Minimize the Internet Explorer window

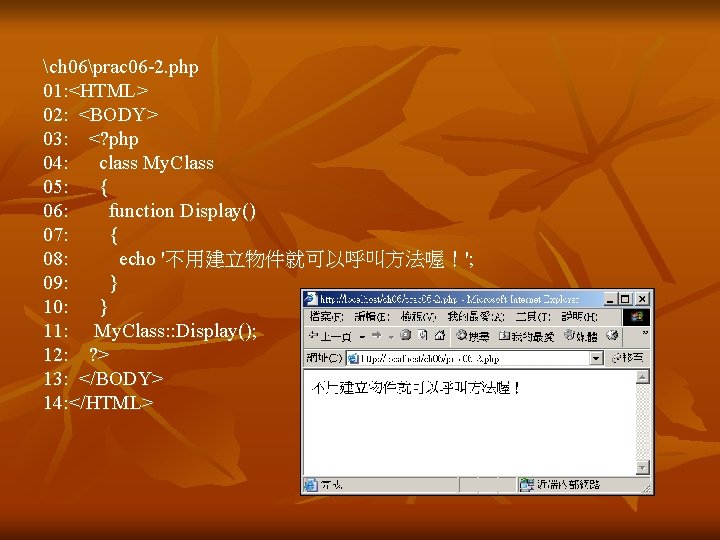610,299
